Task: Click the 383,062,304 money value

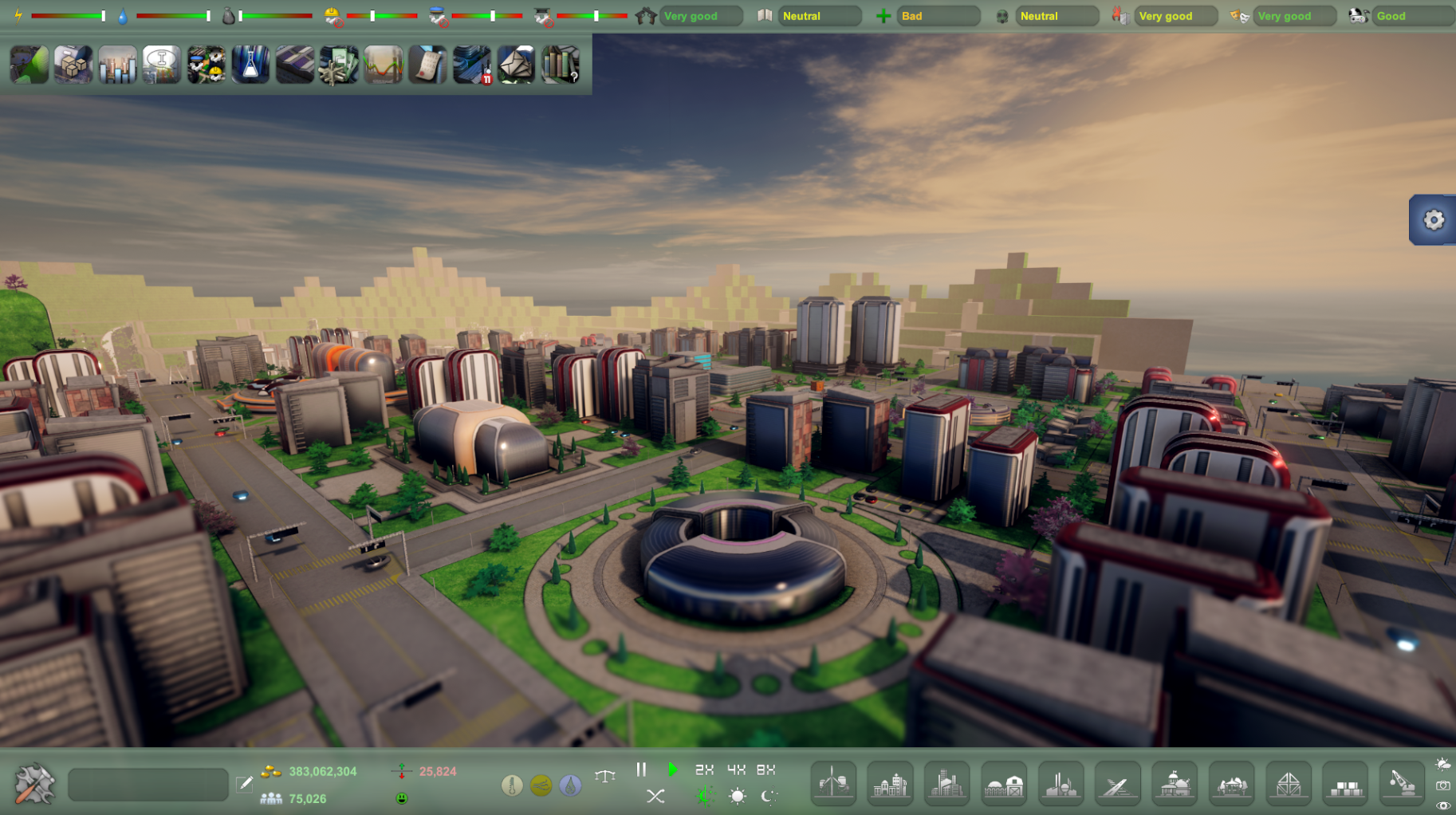Action: click(x=323, y=771)
